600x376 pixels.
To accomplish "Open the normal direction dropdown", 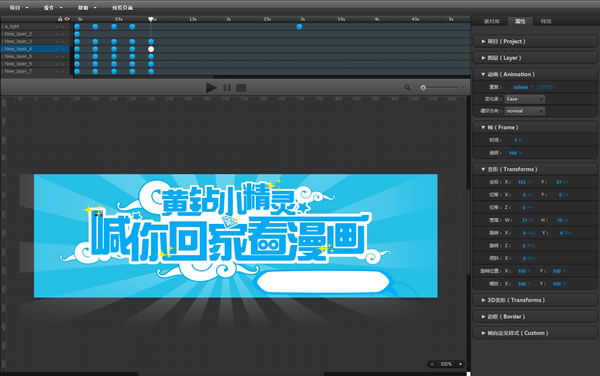I will [x=524, y=111].
